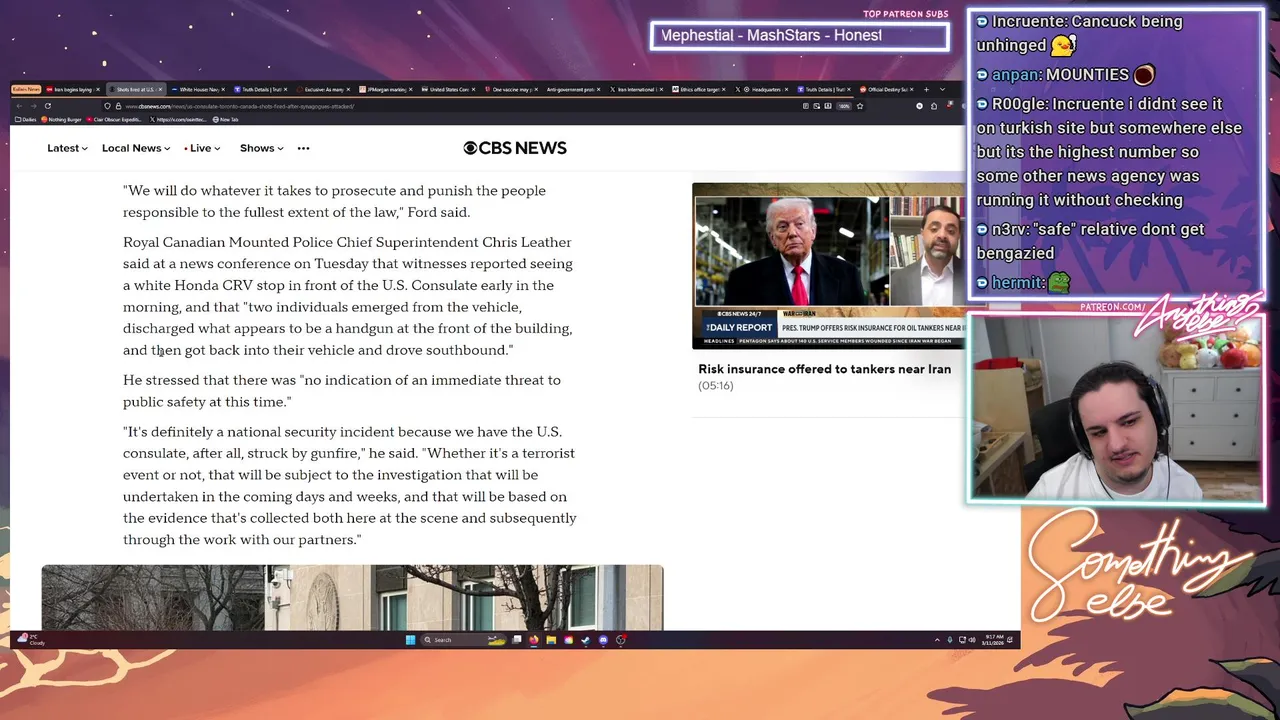Viewport: 1280px width, 720px height.
Task: Click the microphone icon in system tray
Action: tap(950, 640)
